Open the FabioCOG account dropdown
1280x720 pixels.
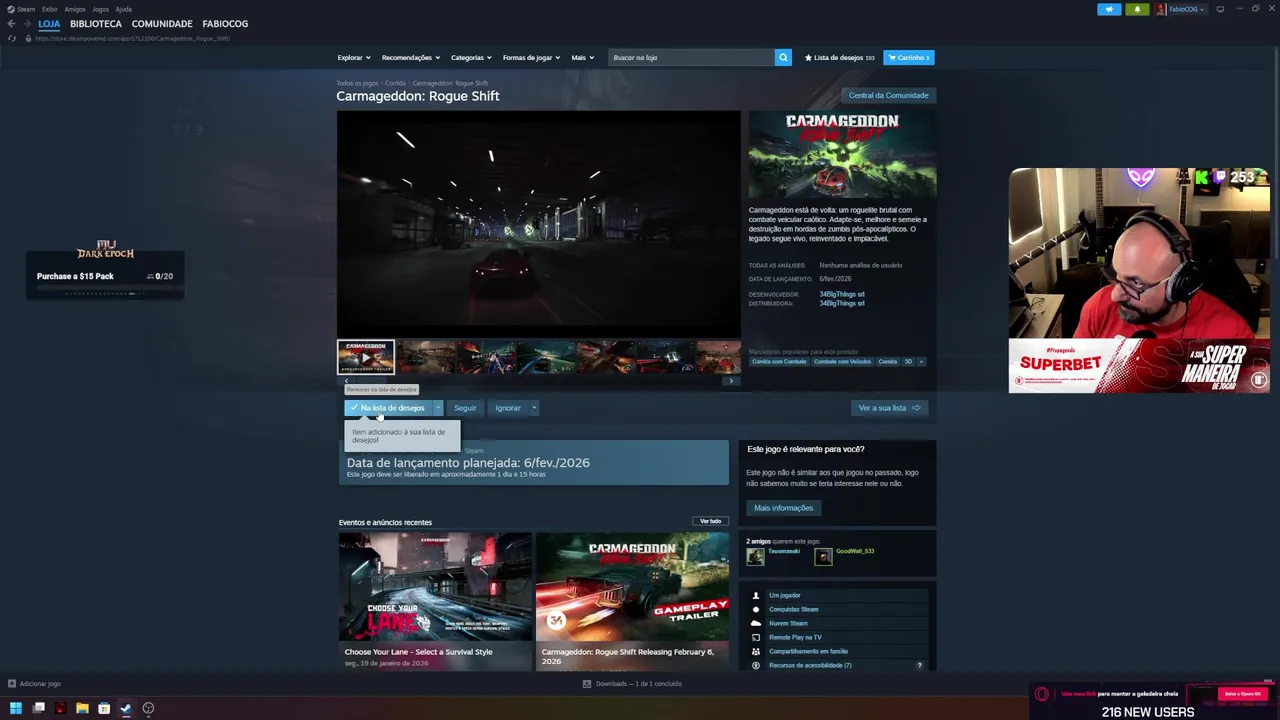coord(1187,9)
